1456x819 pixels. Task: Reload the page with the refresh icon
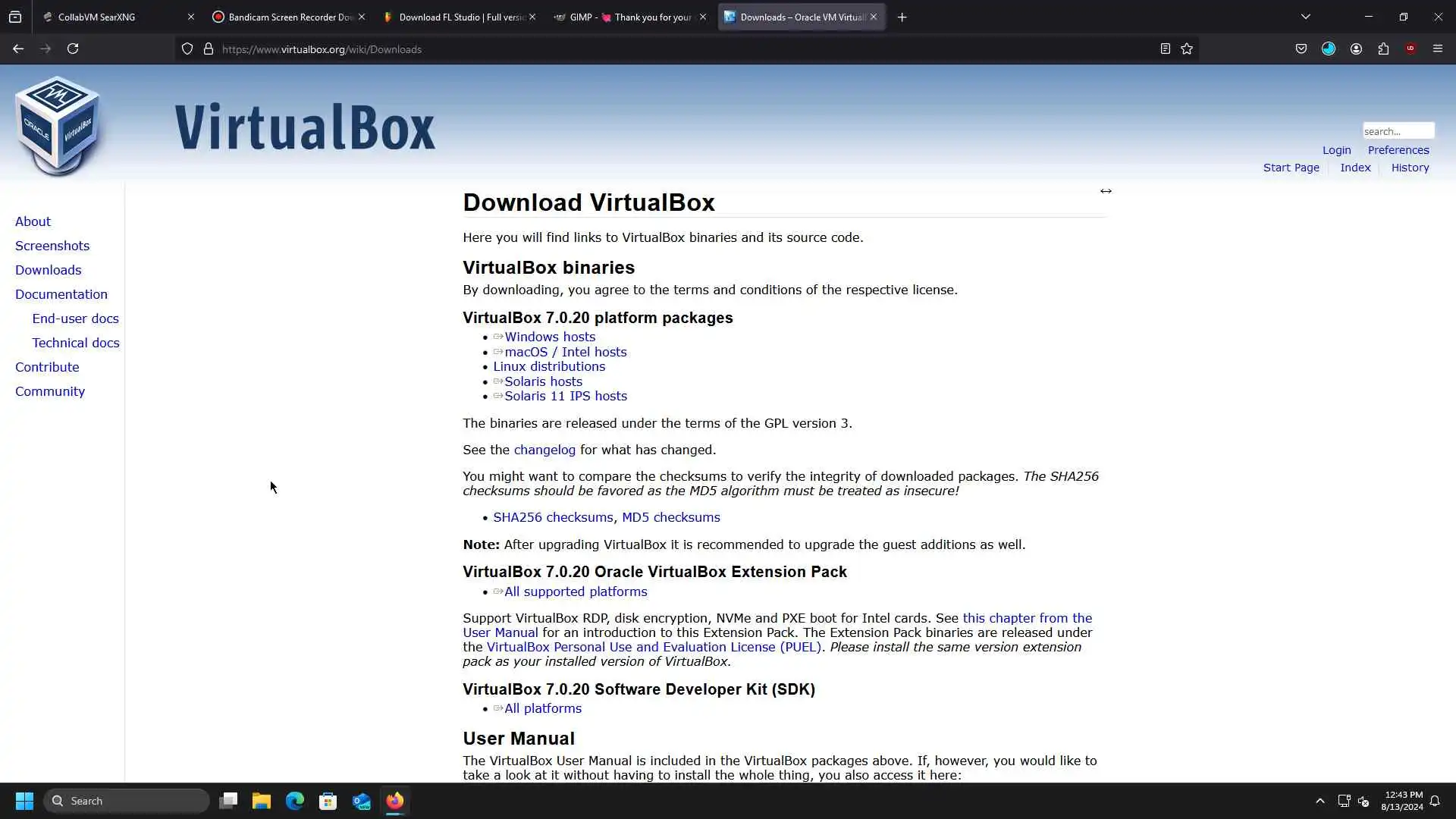(73, 49)
